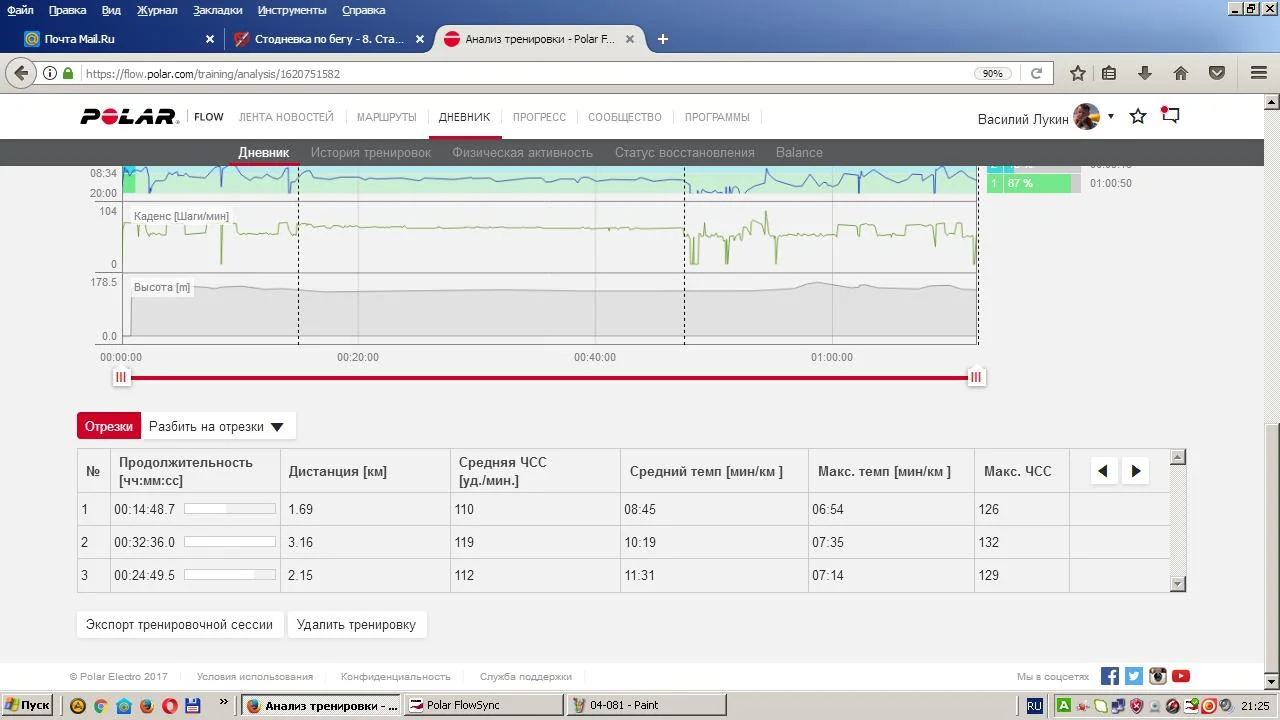Click the Polar logo icon
Viewport: 1280px width, 720px height.
point(129,117)
